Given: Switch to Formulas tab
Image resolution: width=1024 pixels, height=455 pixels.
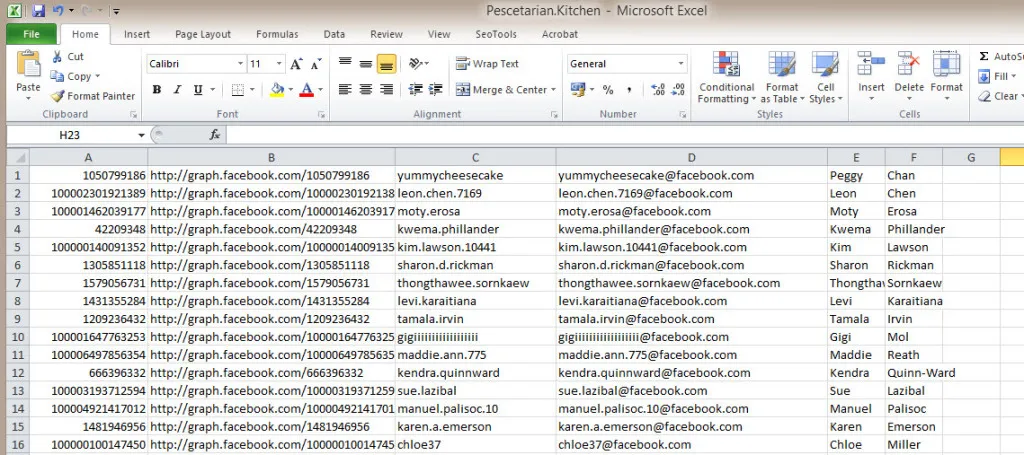Looking at the screenshot, I should coord(277,35).
